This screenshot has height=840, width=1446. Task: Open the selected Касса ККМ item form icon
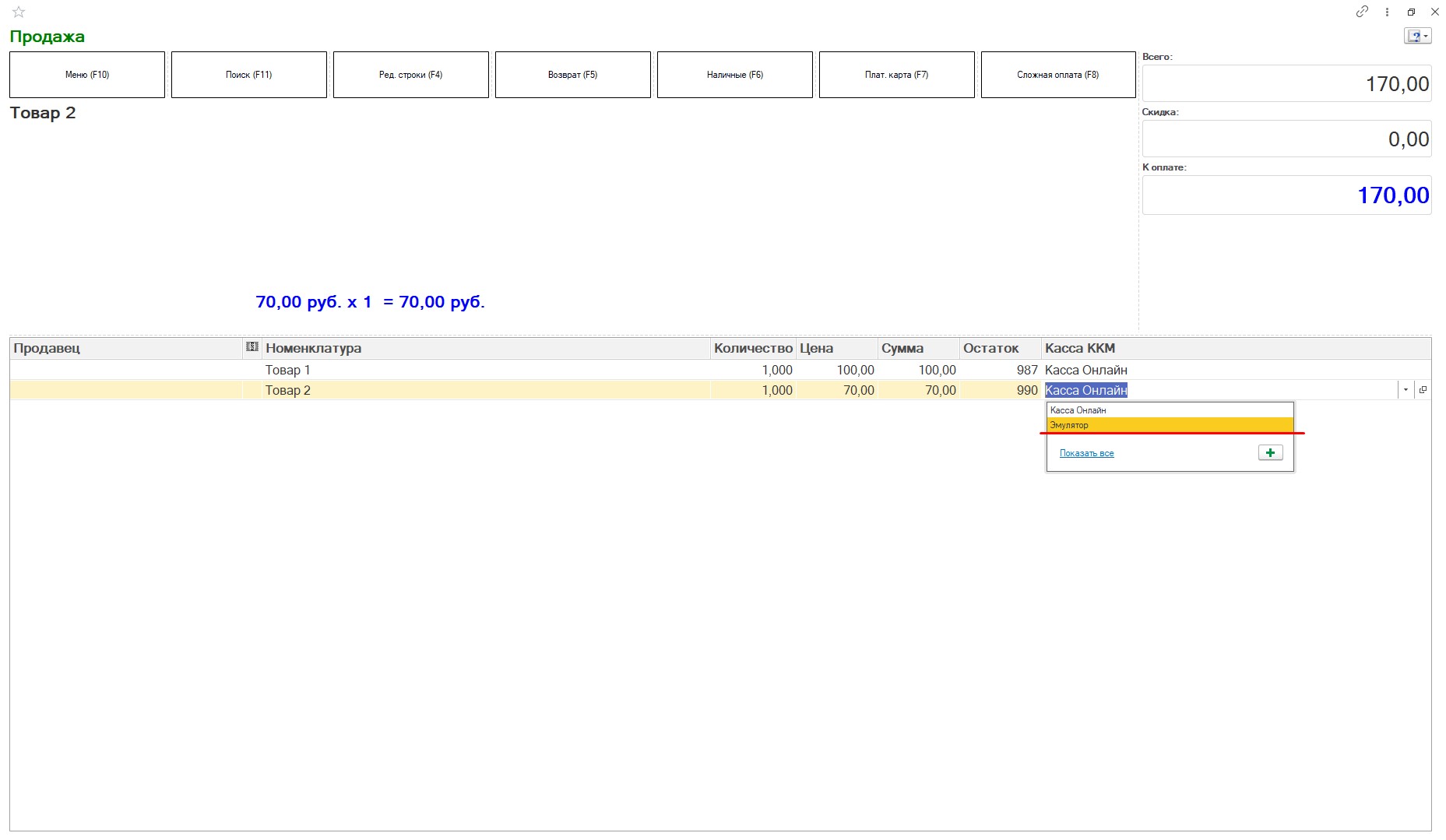(1423, 390)
